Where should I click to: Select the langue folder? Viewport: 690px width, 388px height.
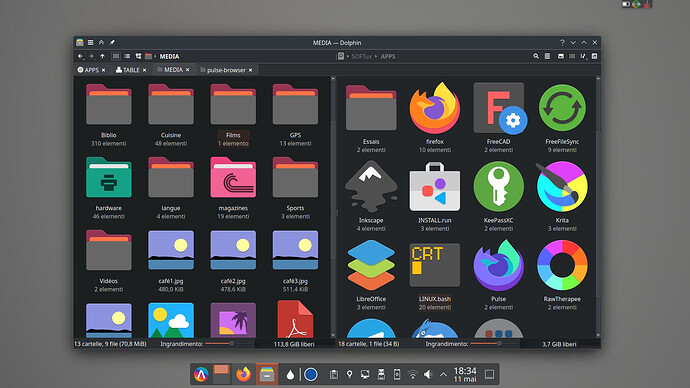[171, 188]
